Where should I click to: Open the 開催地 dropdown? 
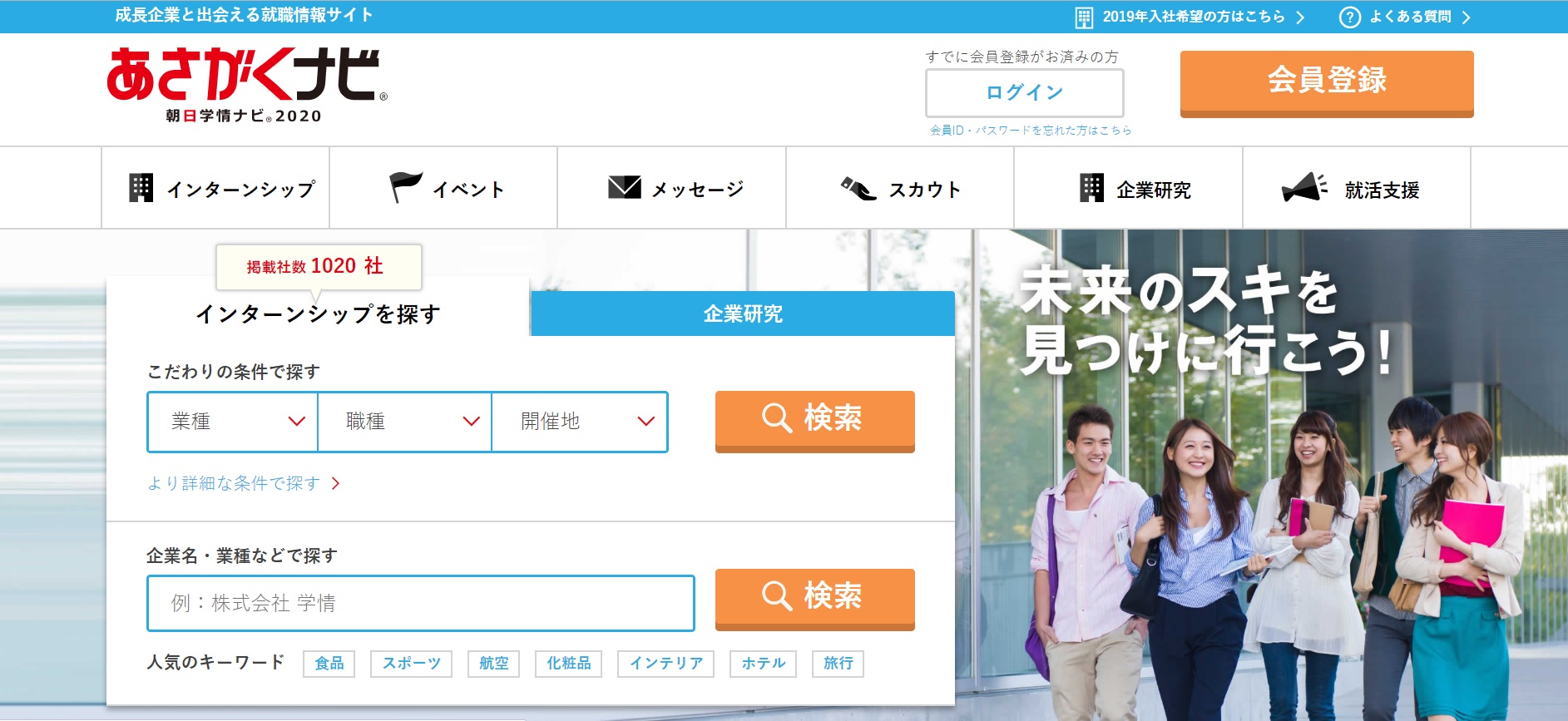(x=580, y=422)
